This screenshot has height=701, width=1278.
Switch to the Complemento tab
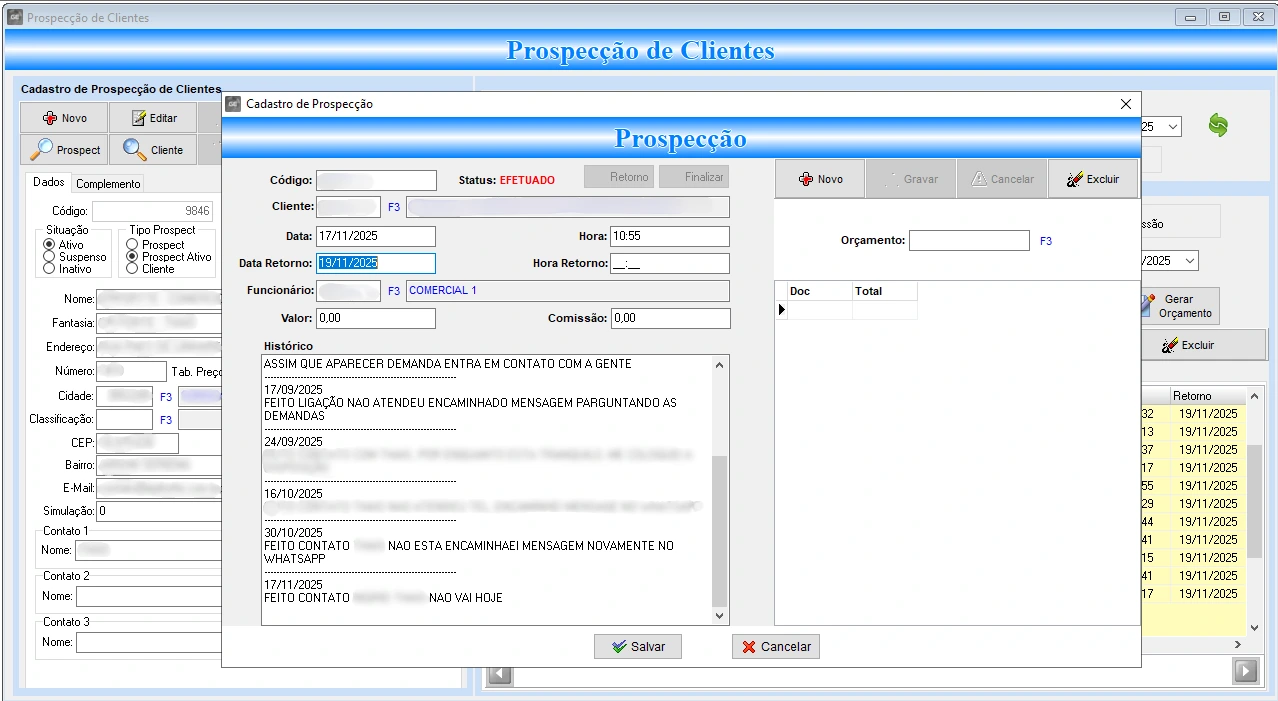[x=108, y=184]
